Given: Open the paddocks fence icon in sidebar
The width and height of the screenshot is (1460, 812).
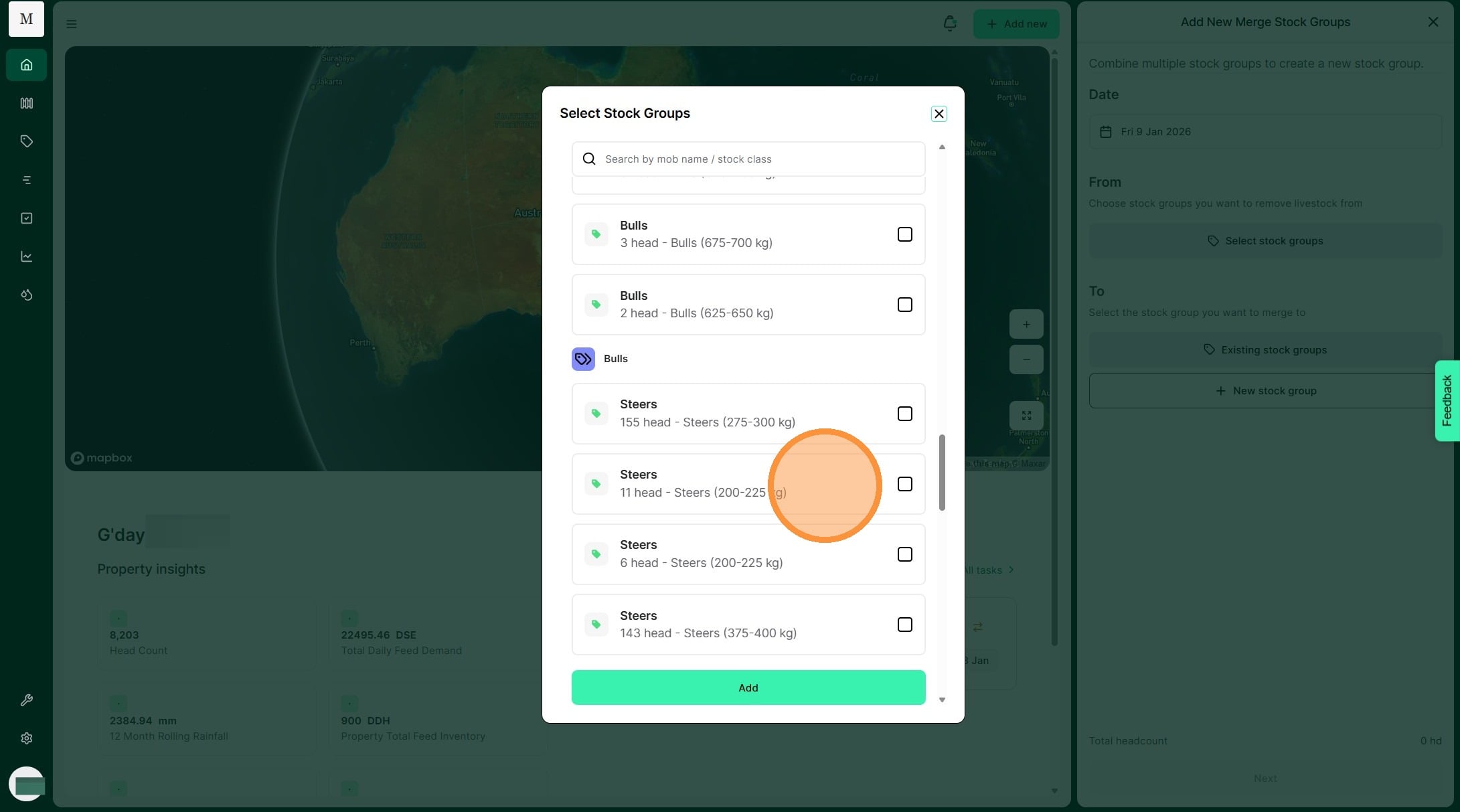Looking at the screenshot, I should click(x=27, y=103).
